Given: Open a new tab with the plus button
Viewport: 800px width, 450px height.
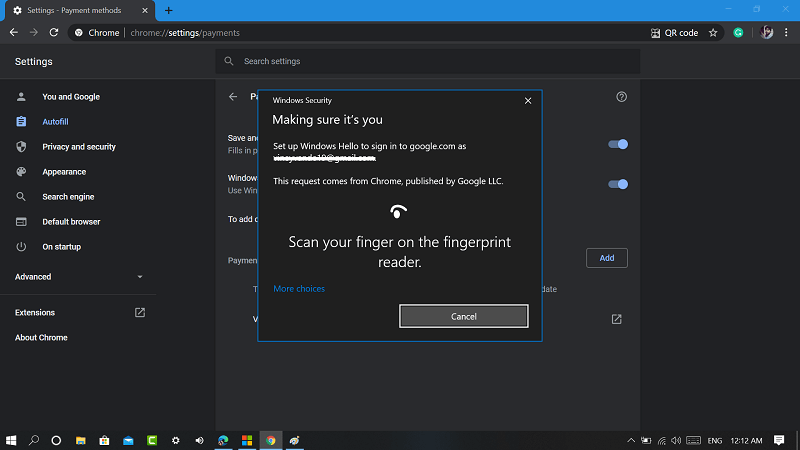Looking at the screenshot, I should (168, 11).
